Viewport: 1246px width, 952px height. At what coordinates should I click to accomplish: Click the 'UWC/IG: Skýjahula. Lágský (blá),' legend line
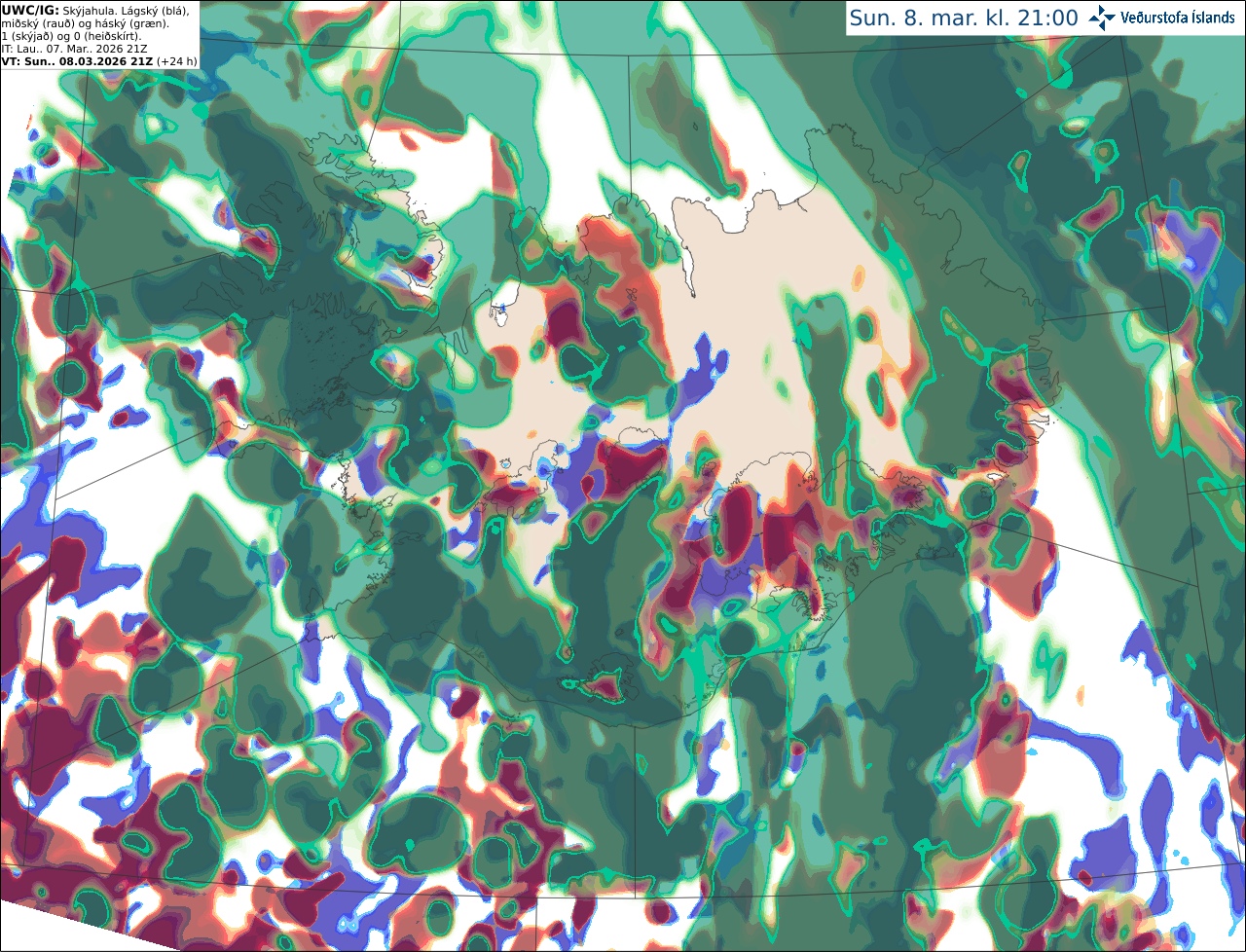[x=95, y=11]
